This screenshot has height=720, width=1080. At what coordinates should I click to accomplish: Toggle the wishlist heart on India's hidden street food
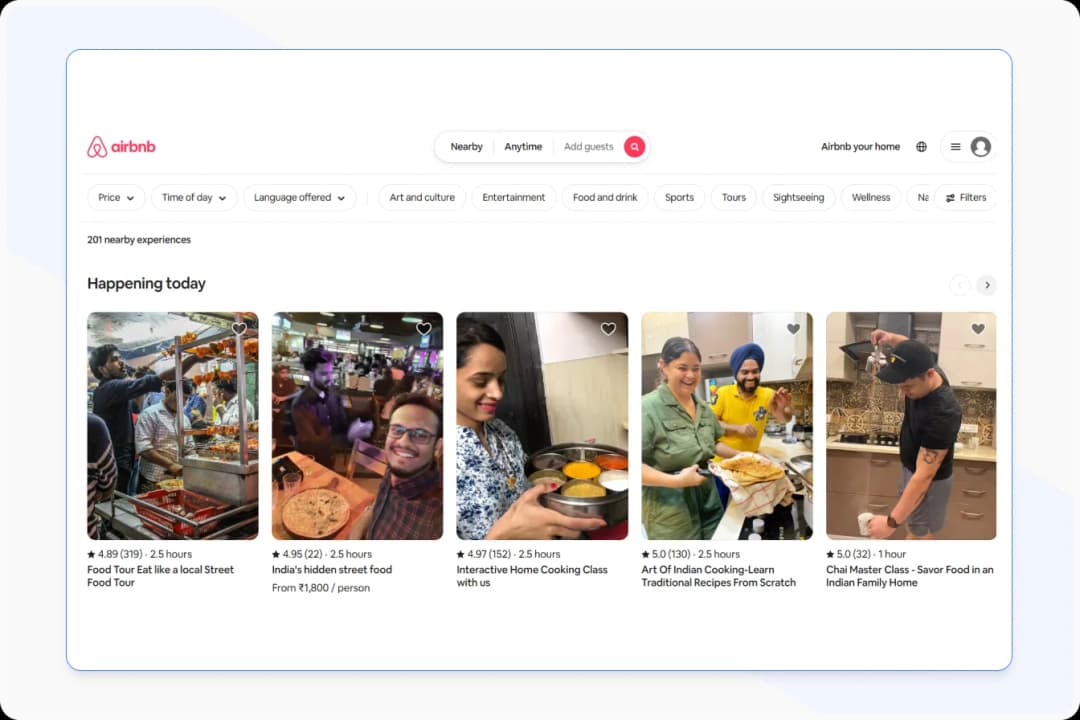coord(423,328)
